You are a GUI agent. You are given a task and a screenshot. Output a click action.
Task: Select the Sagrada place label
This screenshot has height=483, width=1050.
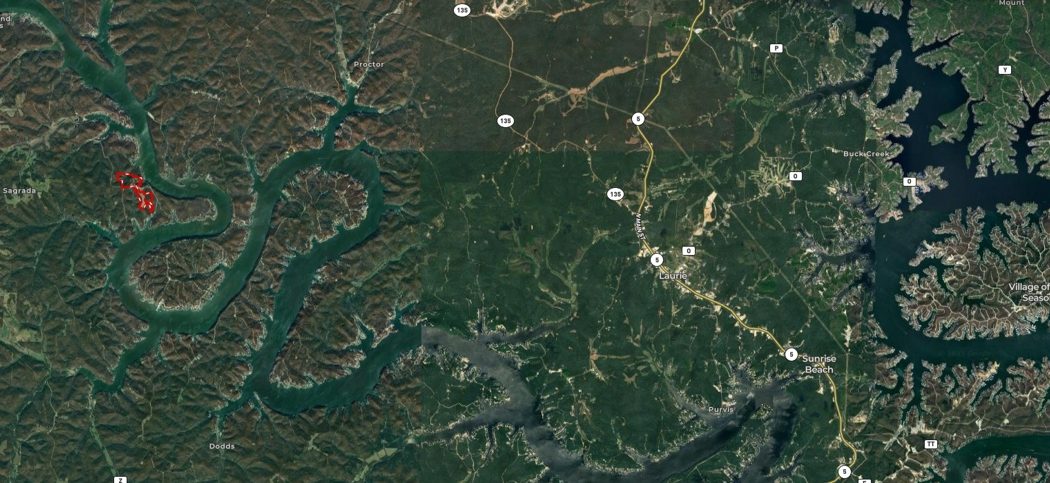pyautogui.click(x=19, y=190)
